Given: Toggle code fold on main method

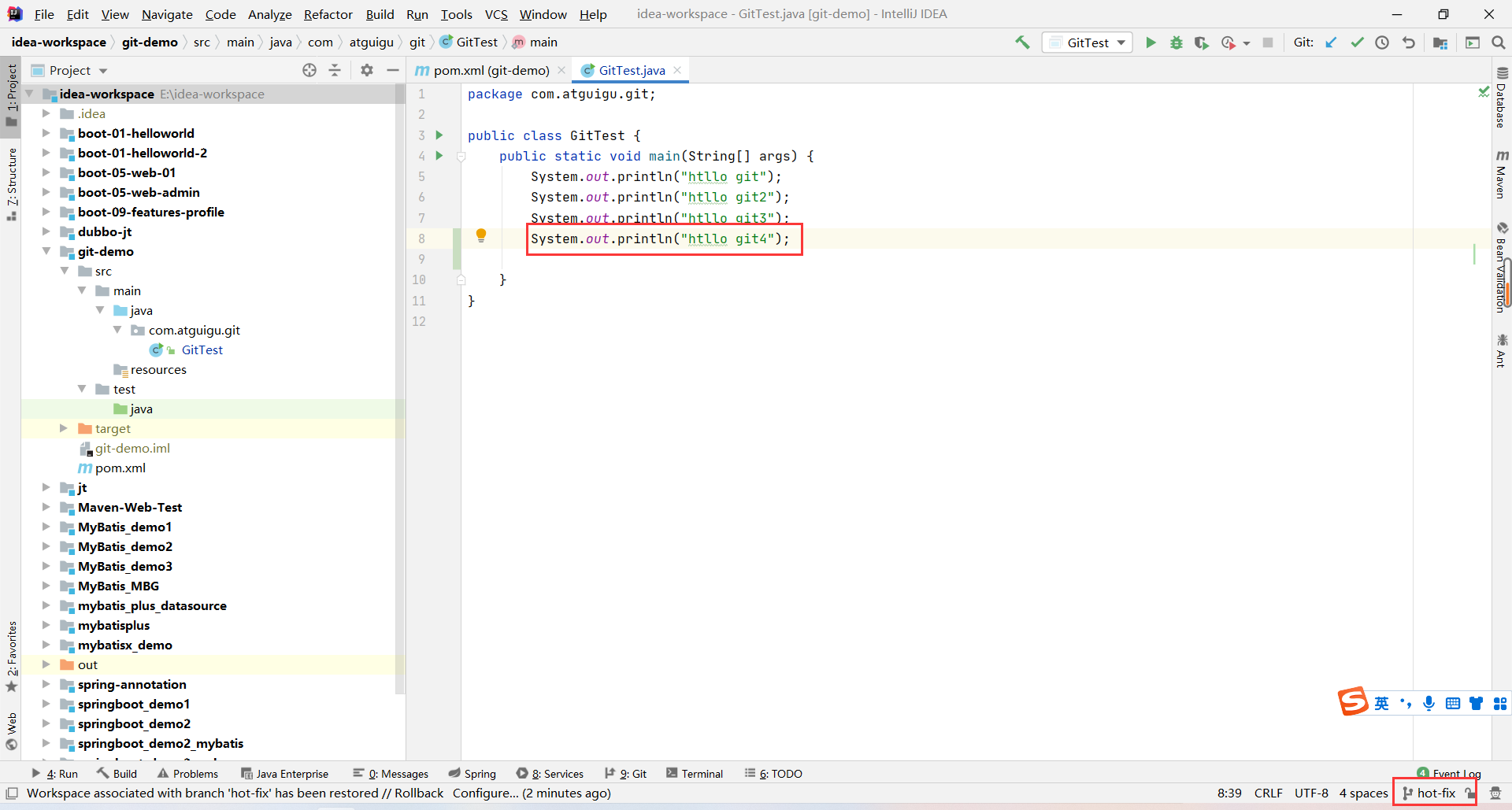Looking at the screenshot, I should tap(461, 156).
